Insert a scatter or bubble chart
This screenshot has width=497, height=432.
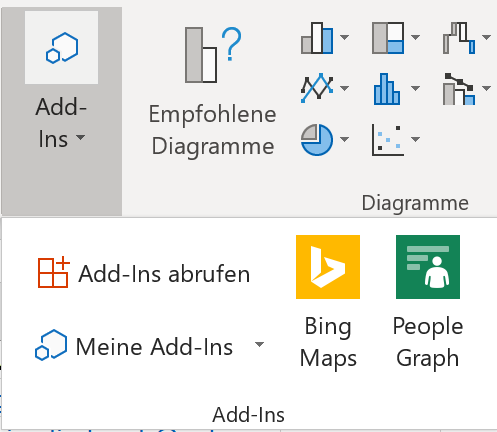pos(388,140)
